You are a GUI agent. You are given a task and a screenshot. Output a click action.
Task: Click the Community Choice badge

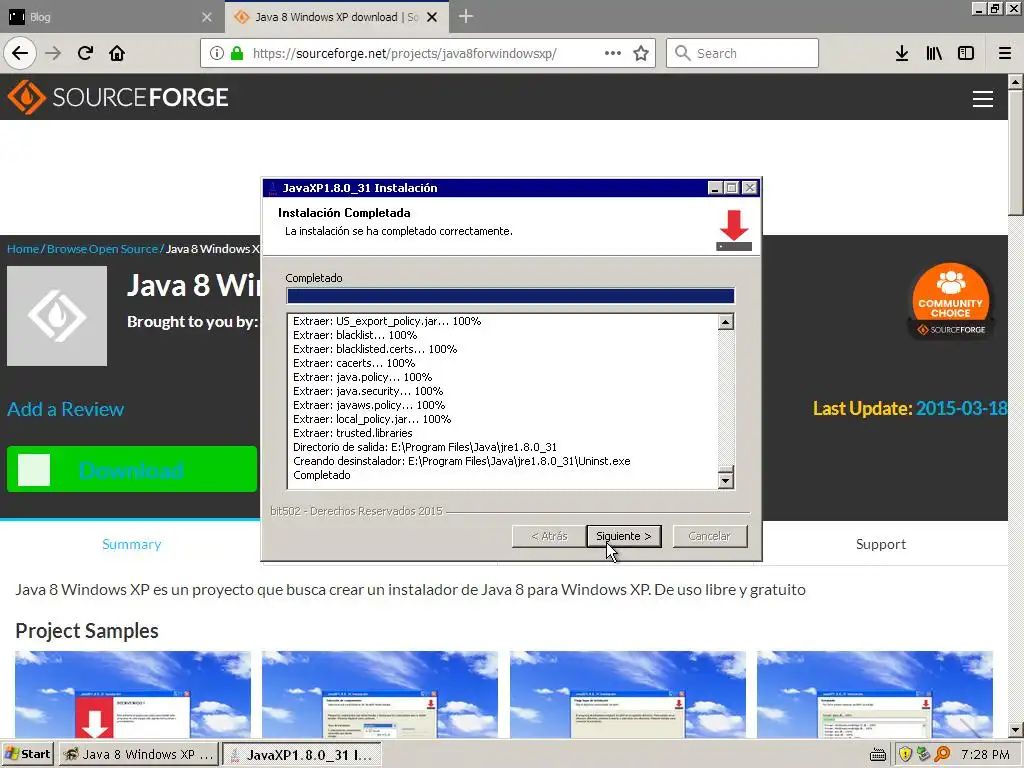point(951,301)
